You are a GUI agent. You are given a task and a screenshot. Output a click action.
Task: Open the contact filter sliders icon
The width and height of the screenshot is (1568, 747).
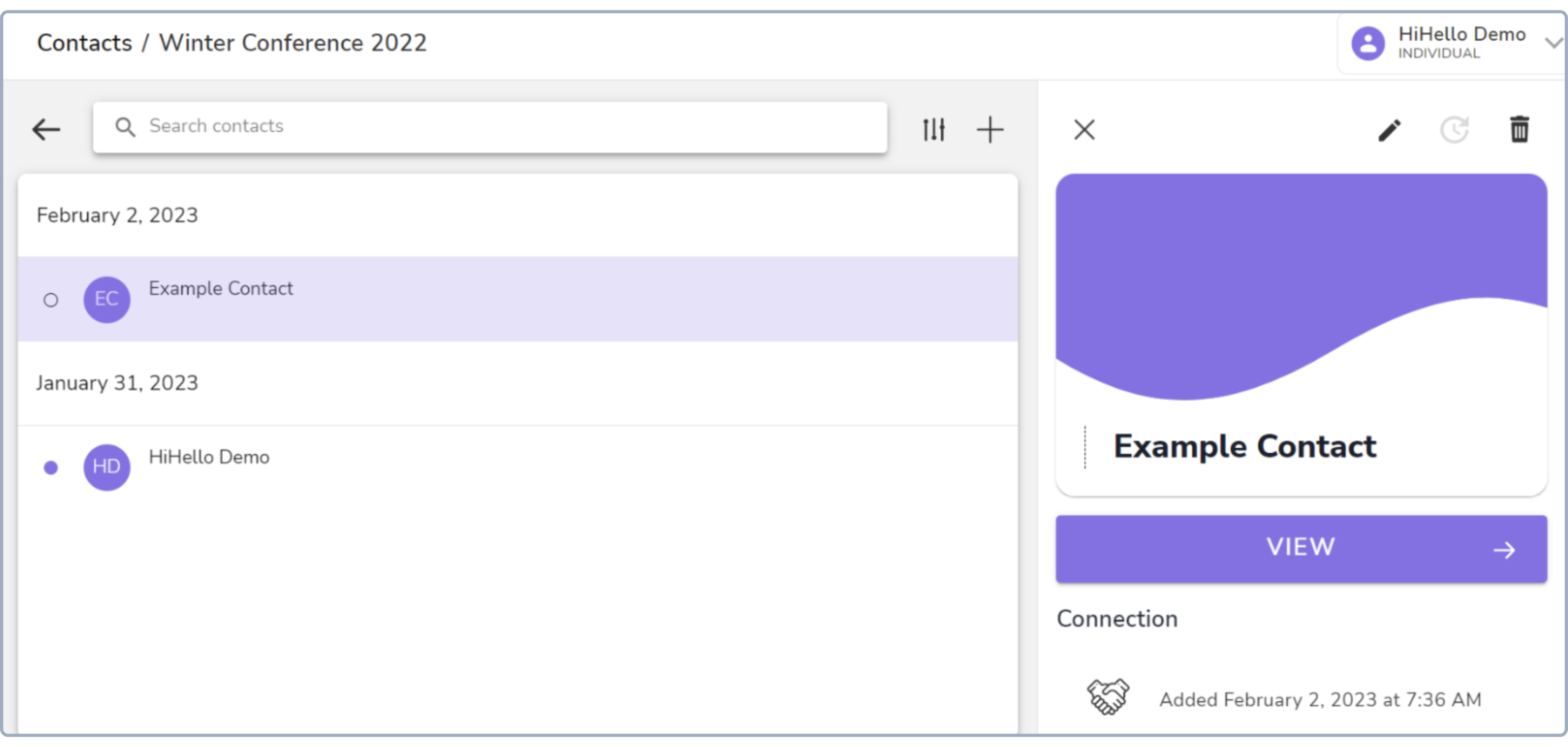(x=933, y=130)
